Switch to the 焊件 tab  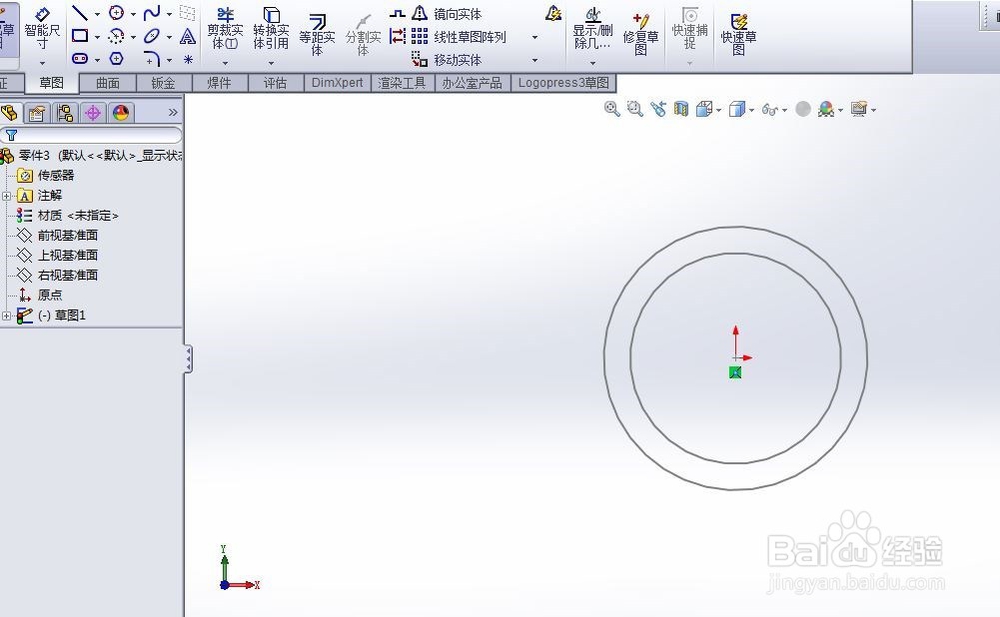(x=219, y=83)
